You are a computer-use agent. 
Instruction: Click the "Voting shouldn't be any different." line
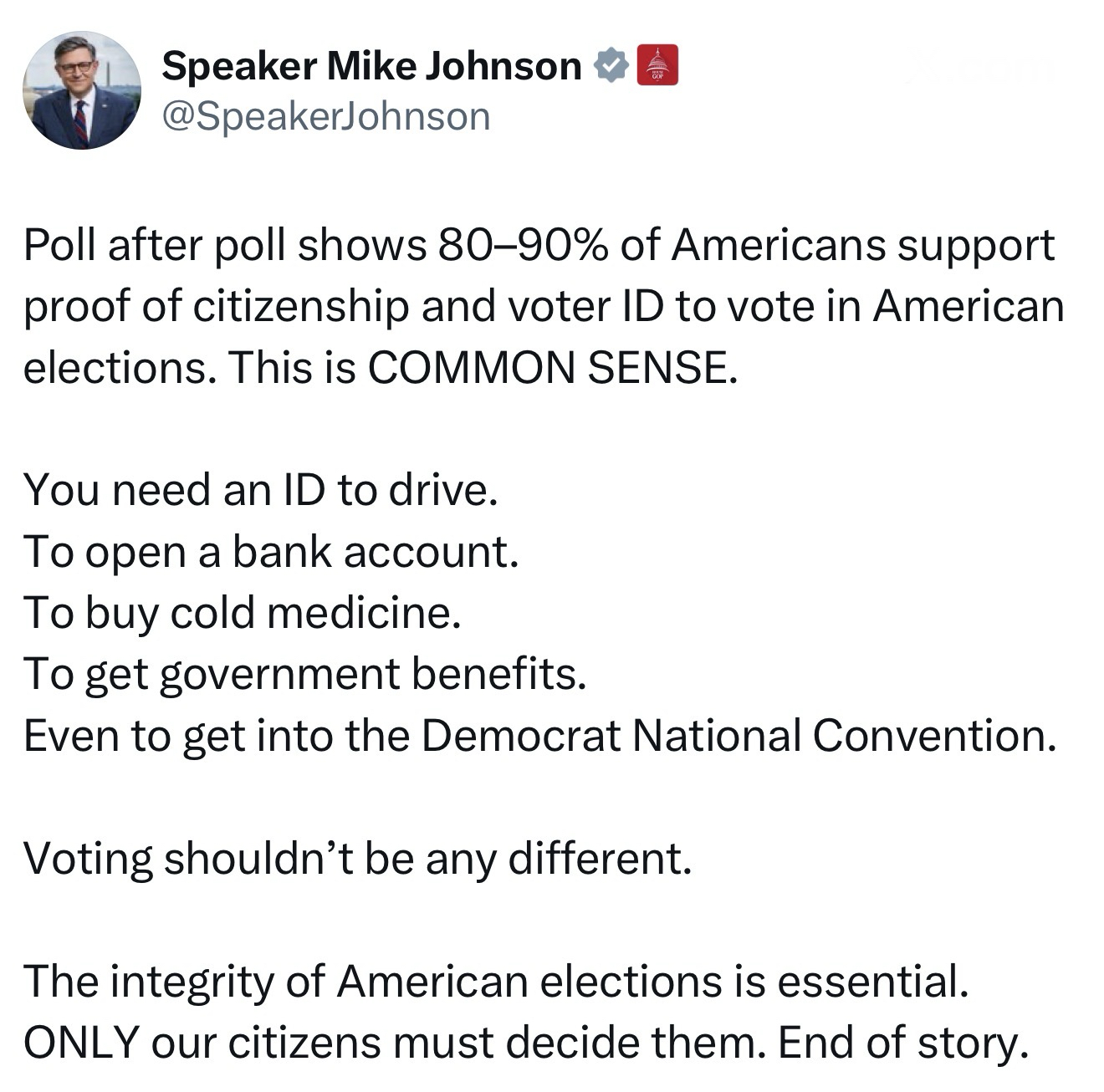358,858
